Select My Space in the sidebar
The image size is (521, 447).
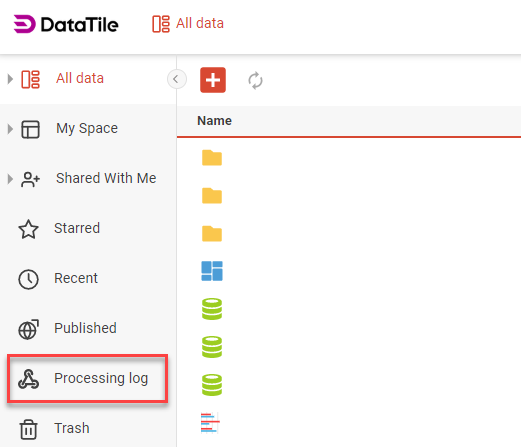point(87,128)
